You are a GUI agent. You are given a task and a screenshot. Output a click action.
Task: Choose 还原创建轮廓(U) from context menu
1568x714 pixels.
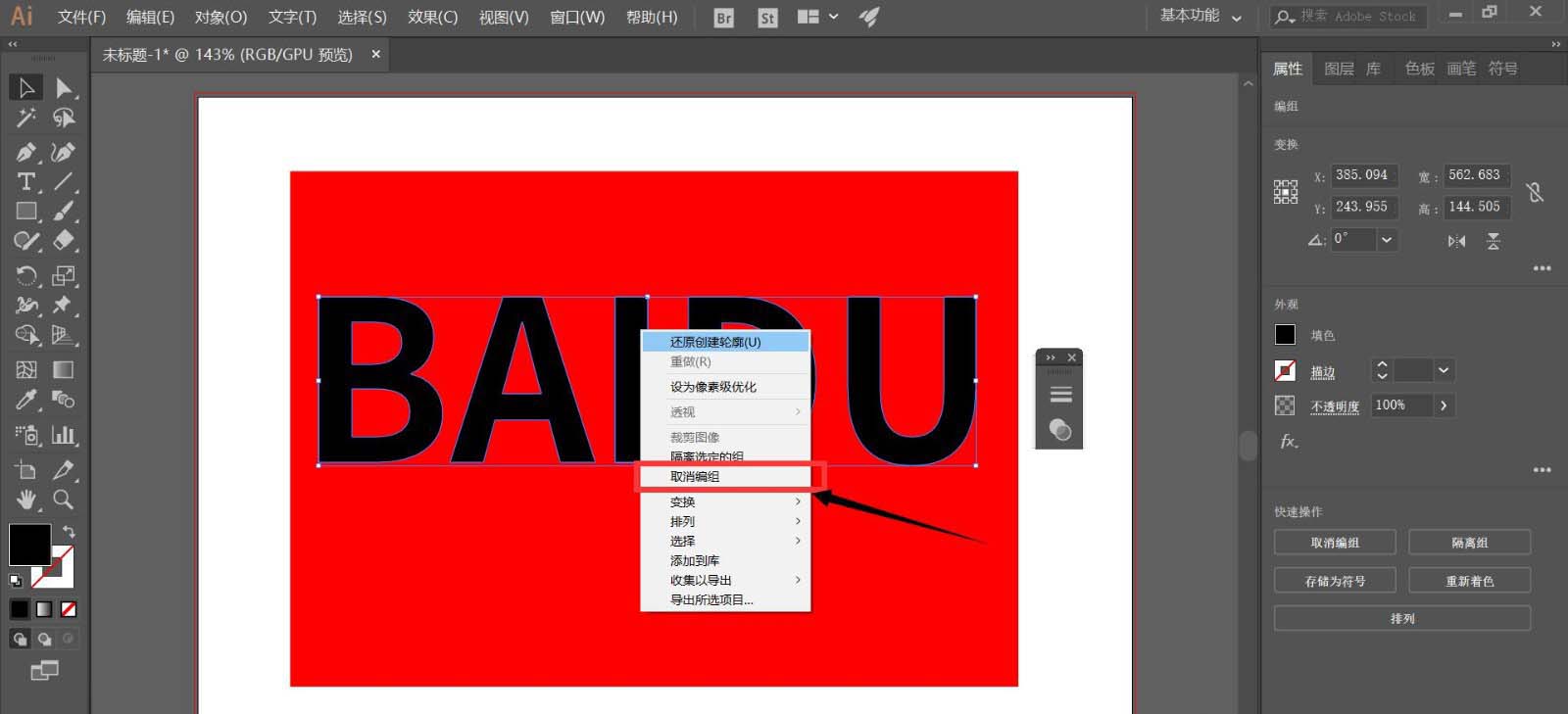coord(725,342)
